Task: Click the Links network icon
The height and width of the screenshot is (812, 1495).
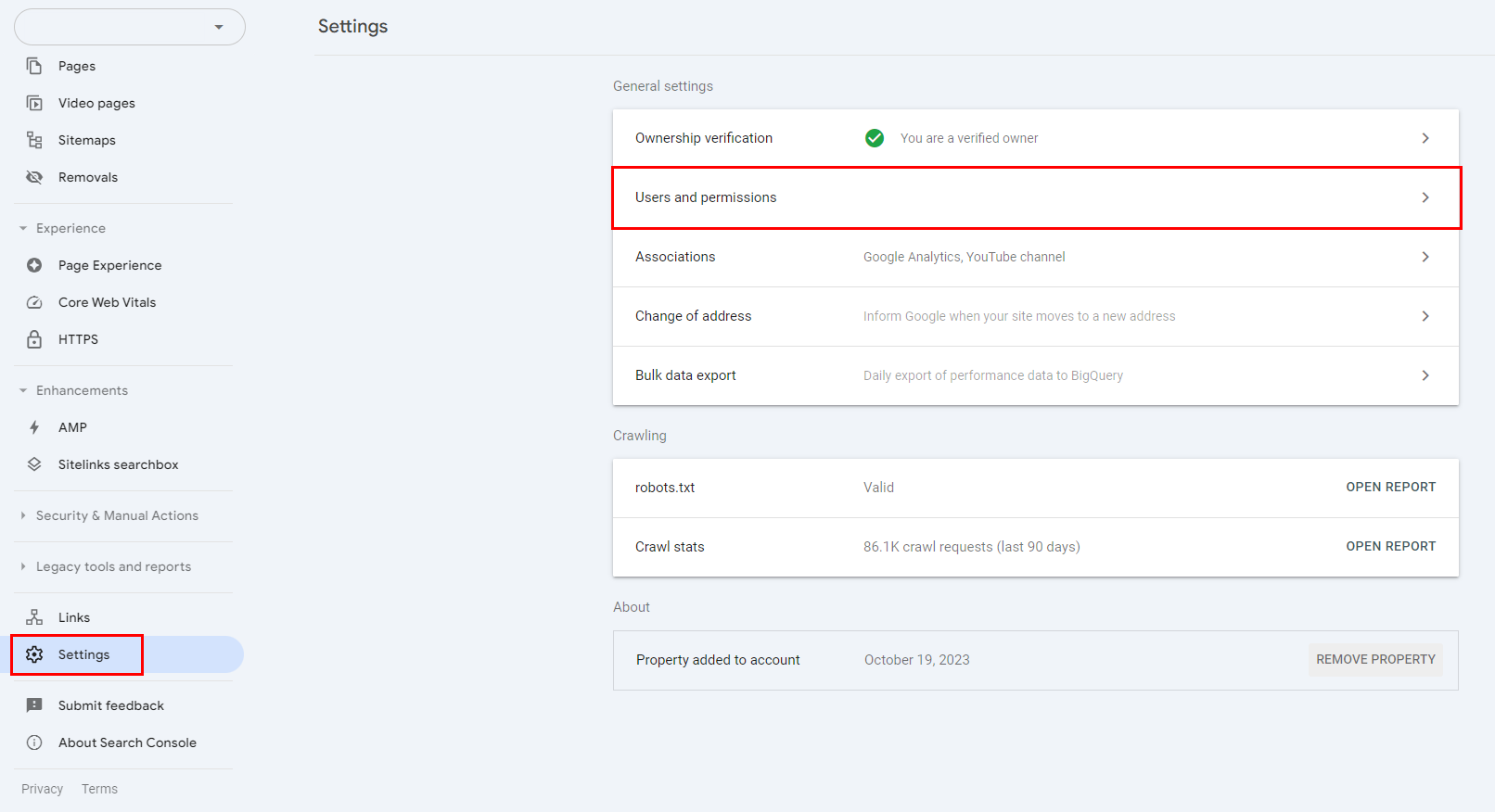Action: (x=34, y=617)
